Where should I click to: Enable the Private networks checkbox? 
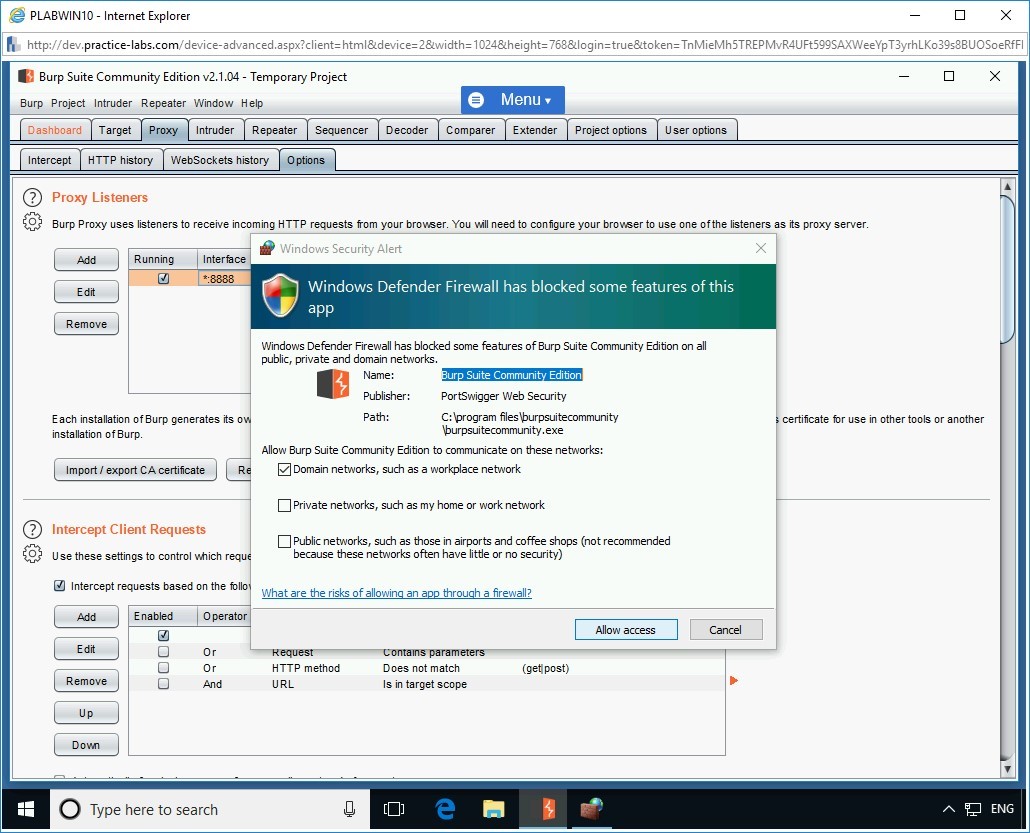(285, 505)
